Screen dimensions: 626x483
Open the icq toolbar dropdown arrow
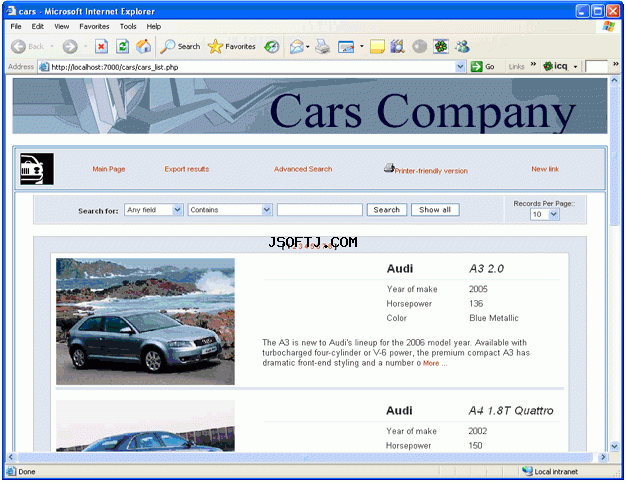coord(575,67)
